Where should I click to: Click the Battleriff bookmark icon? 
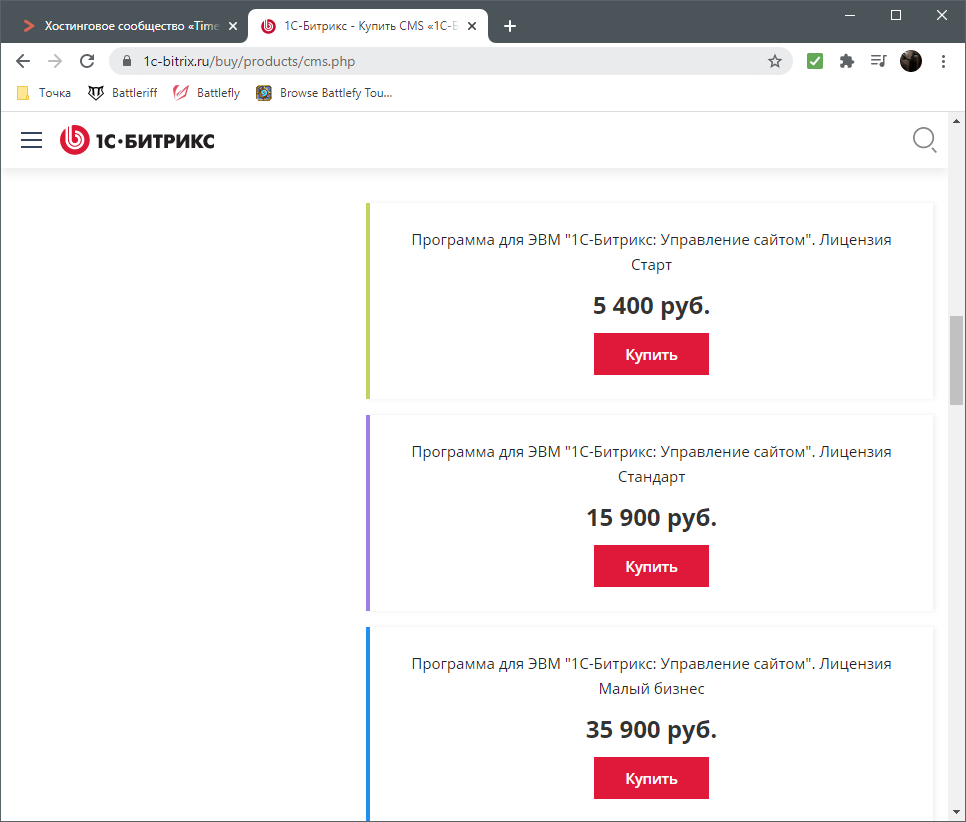point(95,92)
